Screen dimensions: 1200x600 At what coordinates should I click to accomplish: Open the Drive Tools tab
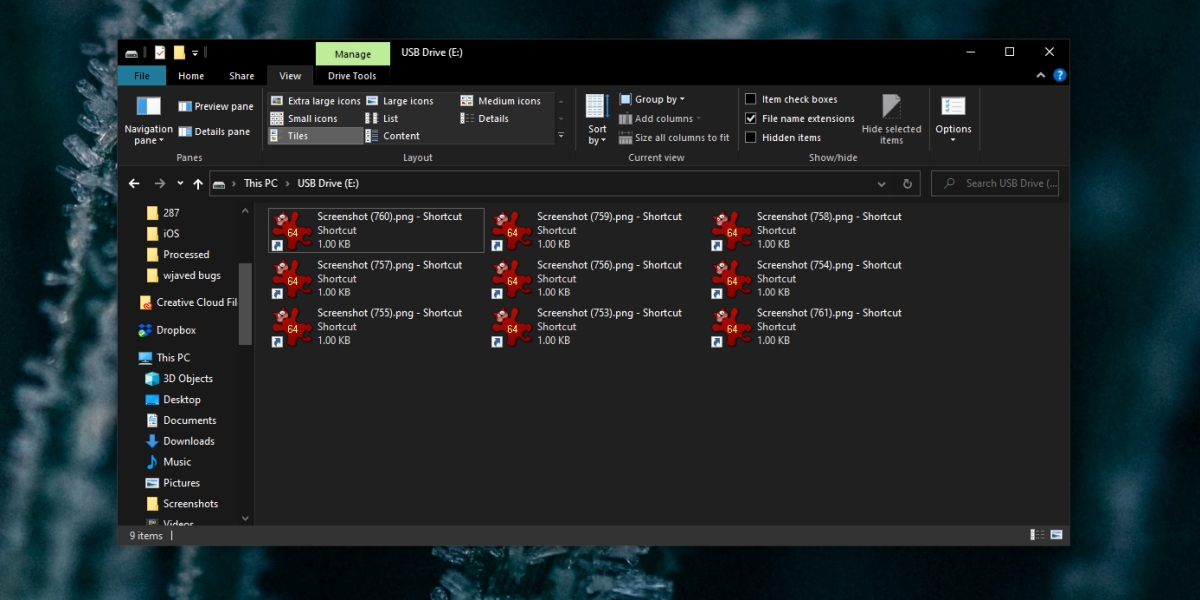coord(352,75)
